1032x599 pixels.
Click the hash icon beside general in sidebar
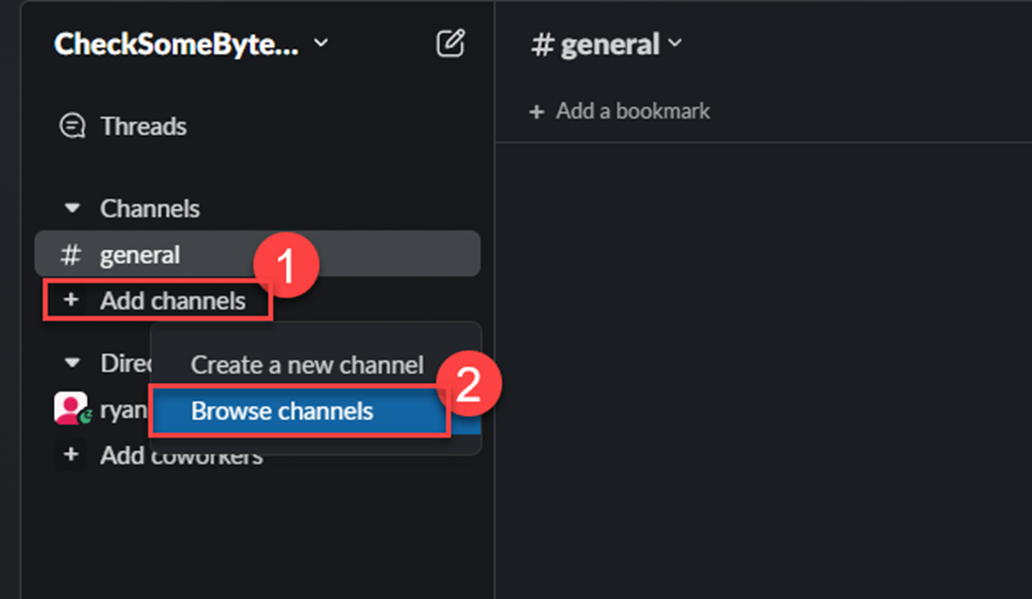[70, 255]
